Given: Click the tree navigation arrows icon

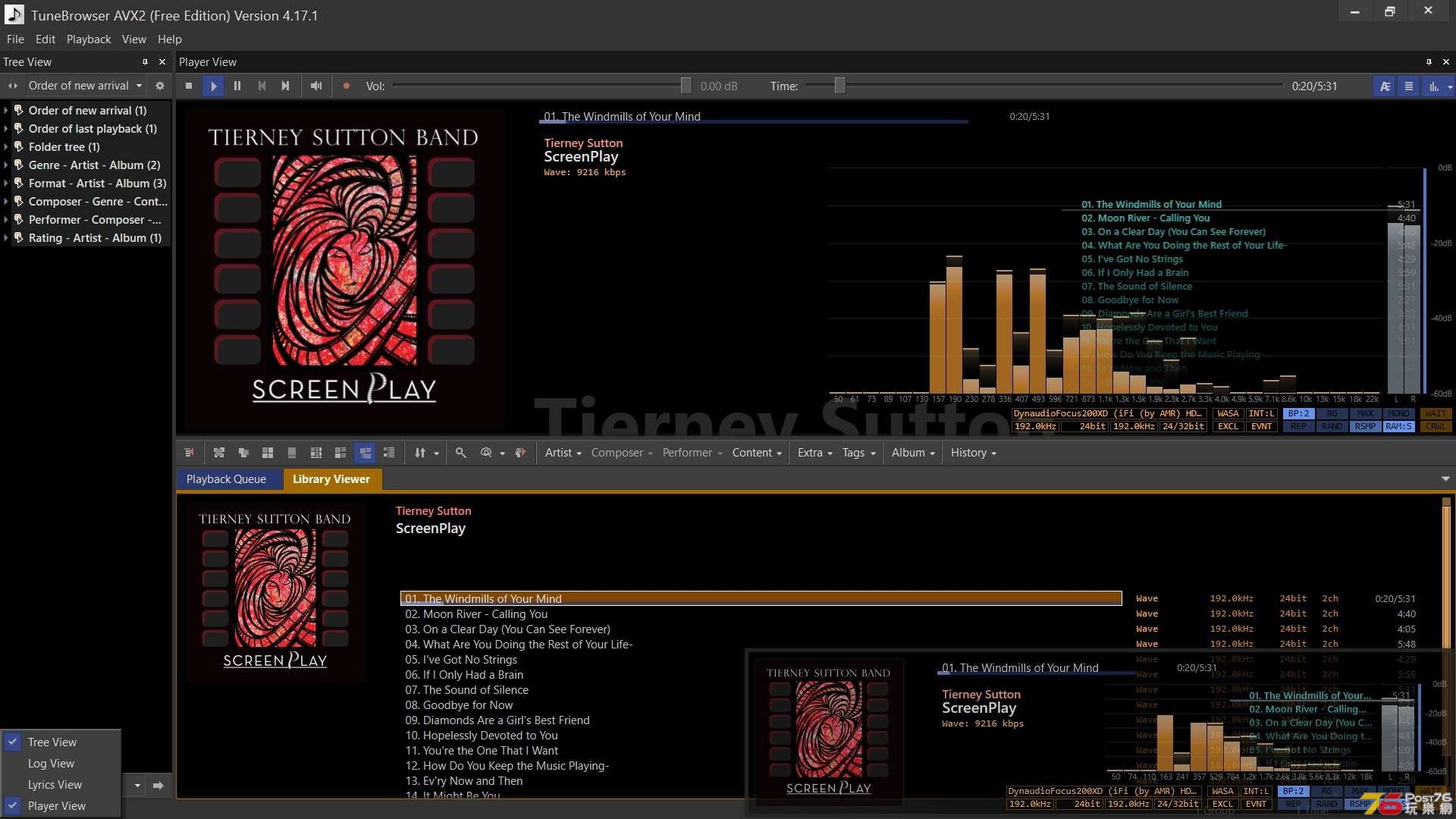Looking at the screenshot, I should pos(13,86).
